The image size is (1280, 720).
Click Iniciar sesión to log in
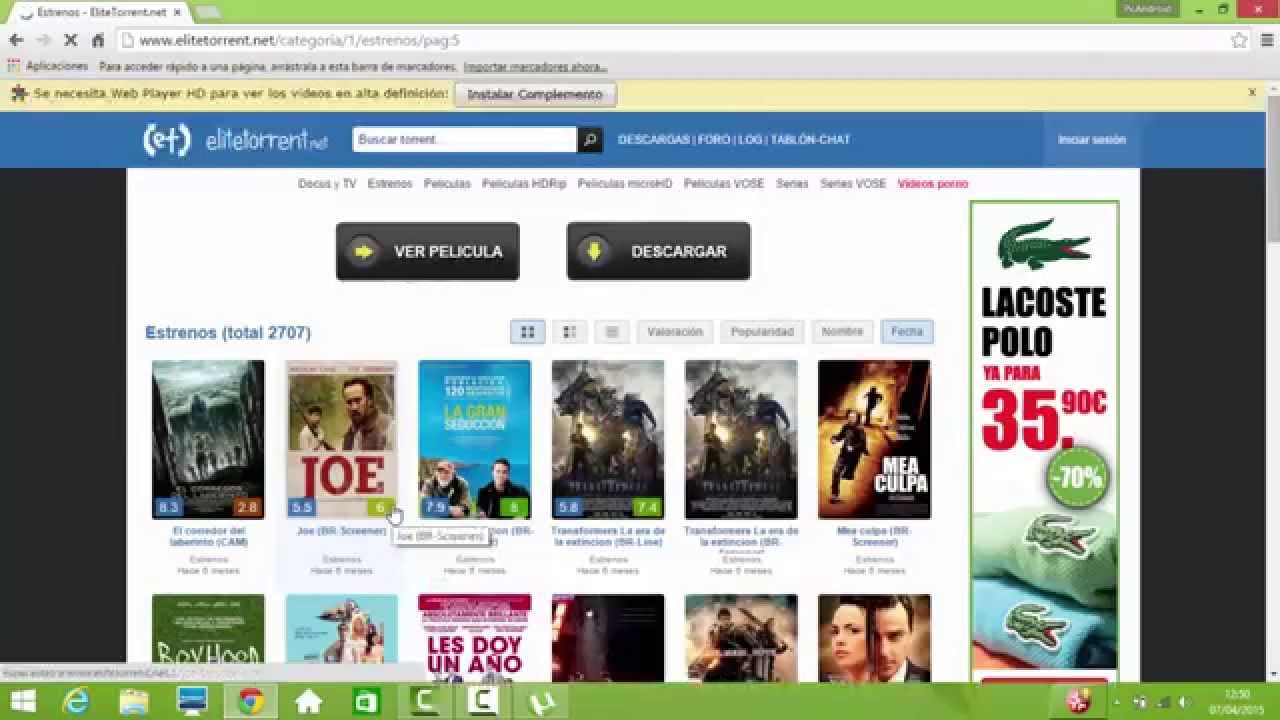coord(1092,140)
